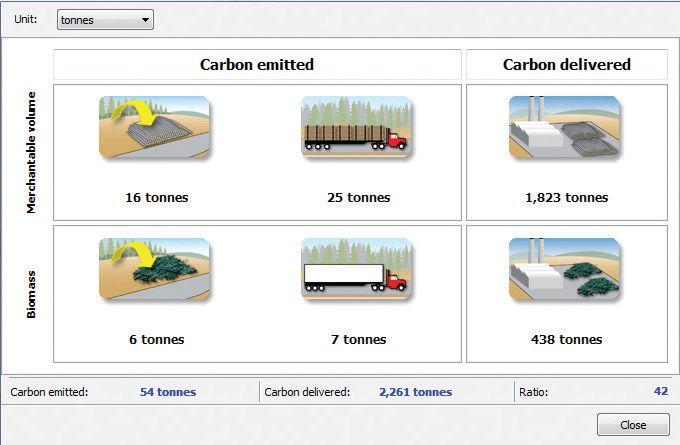Click the biomass pile unloading icon

click(x=154, y=269)
